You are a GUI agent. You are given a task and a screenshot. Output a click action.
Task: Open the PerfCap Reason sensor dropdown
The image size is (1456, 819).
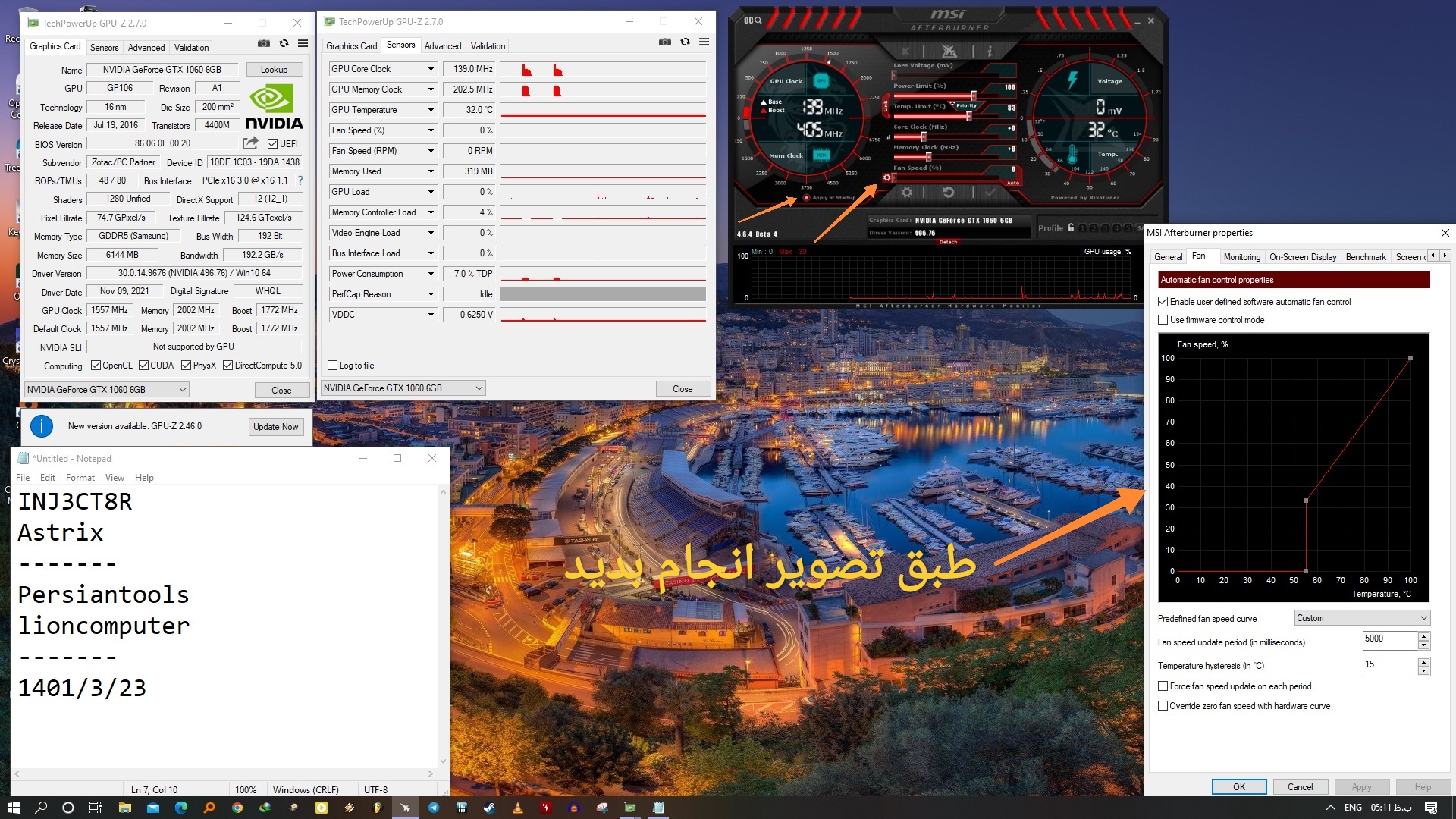pyautogui.click(x=431, y=294)
